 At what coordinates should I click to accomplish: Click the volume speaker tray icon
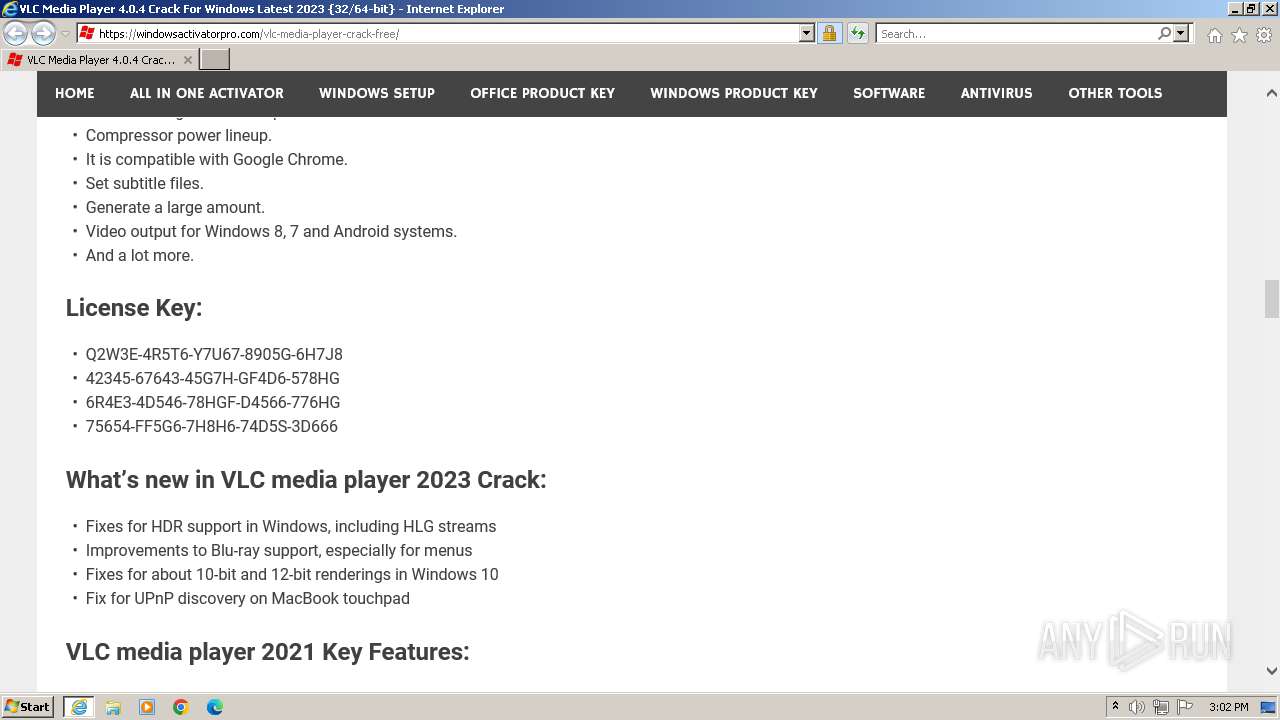[x=1137, y=707]
